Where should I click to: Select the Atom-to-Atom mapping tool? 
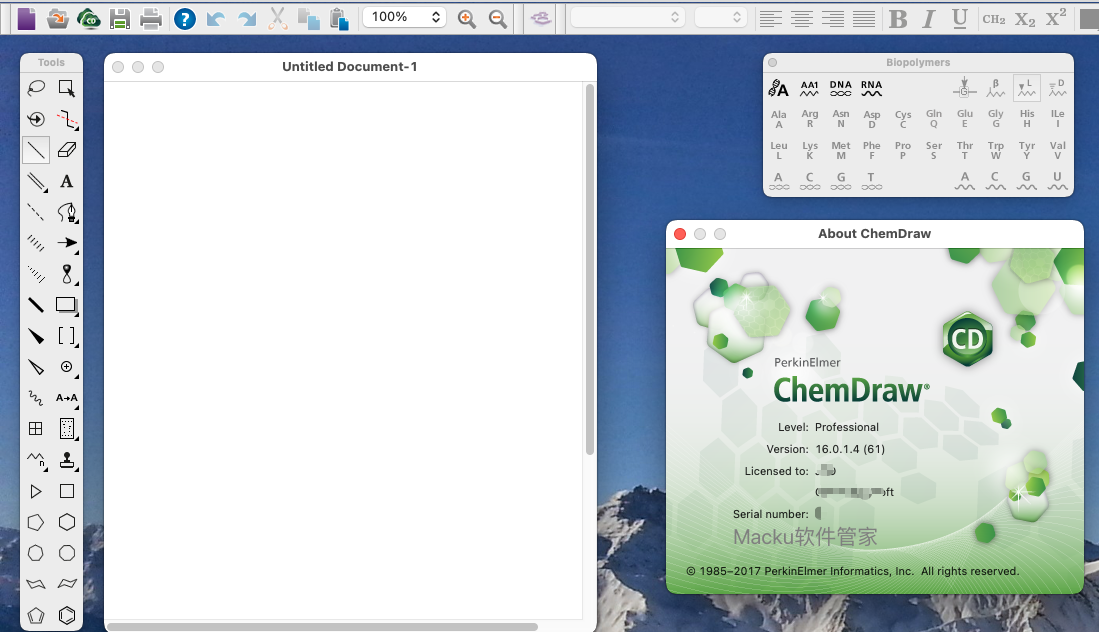click(x=67, y=398)
